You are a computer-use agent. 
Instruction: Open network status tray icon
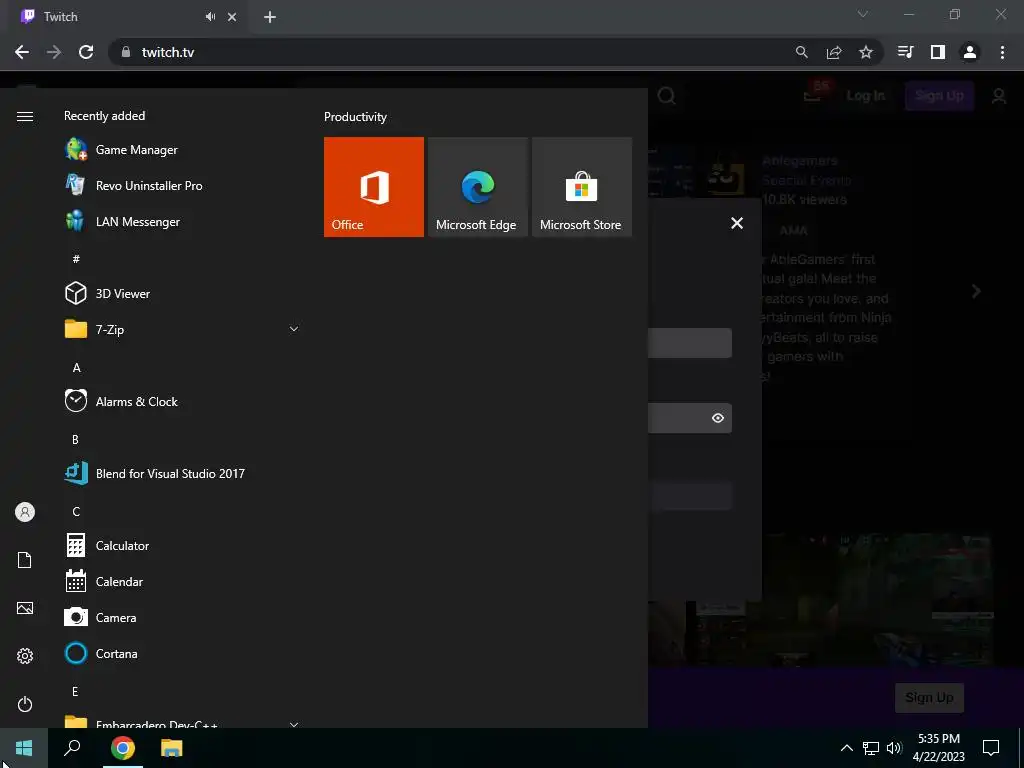tap(871, 748)
